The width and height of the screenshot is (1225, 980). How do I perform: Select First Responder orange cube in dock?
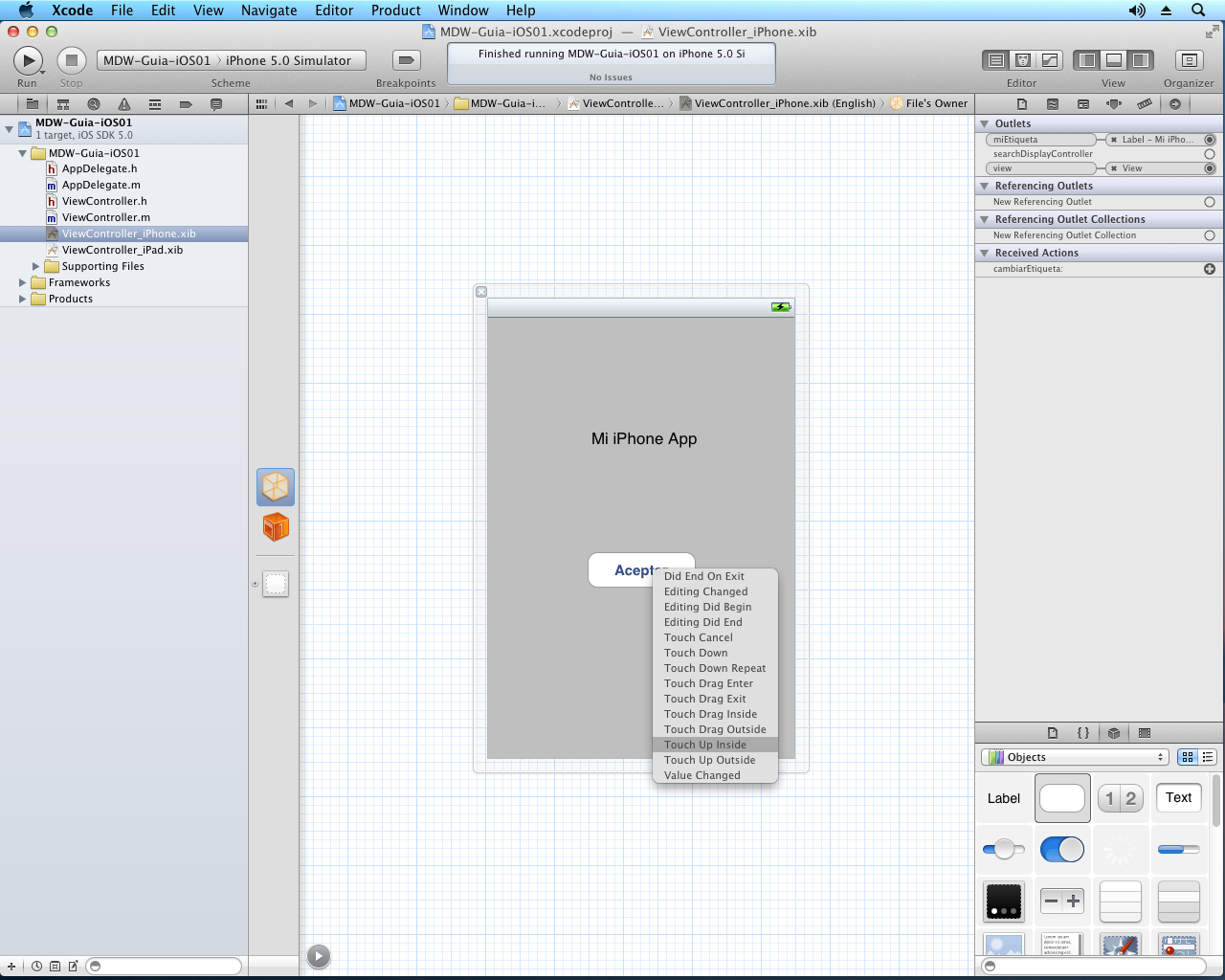[276, 526]
